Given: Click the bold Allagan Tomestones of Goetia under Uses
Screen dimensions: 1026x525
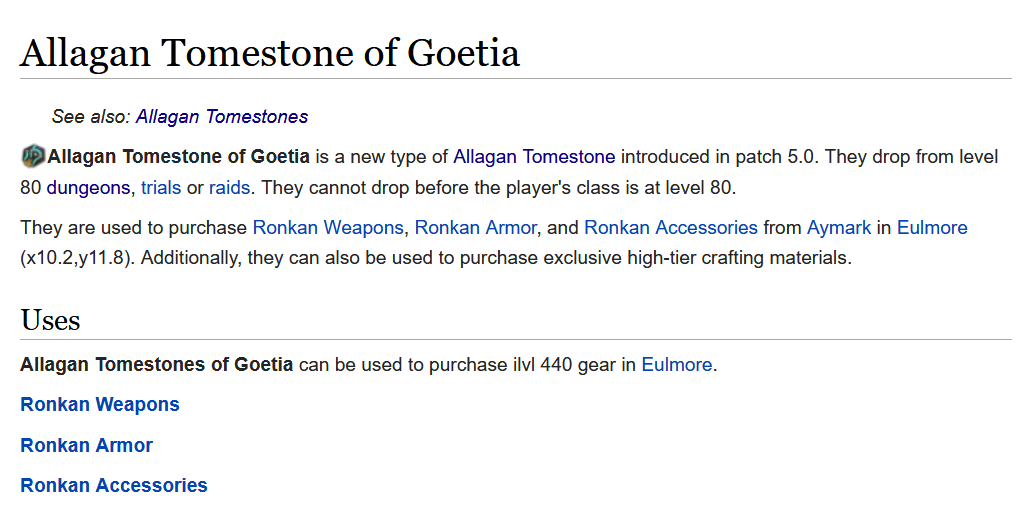Looking at the screenshot, I should click(x=156, y=365).
